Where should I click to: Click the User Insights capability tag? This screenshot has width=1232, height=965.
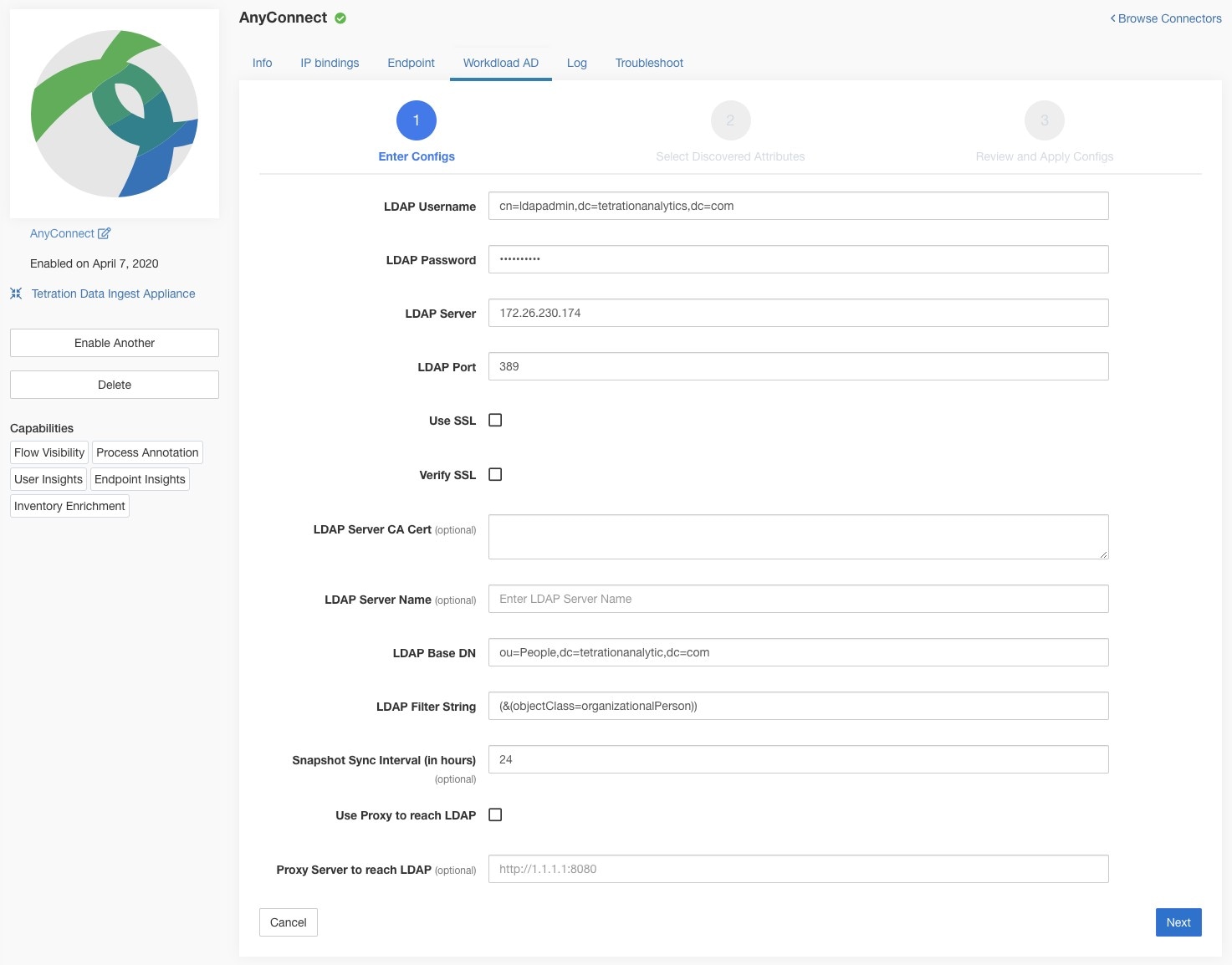(x=49, y=479)
